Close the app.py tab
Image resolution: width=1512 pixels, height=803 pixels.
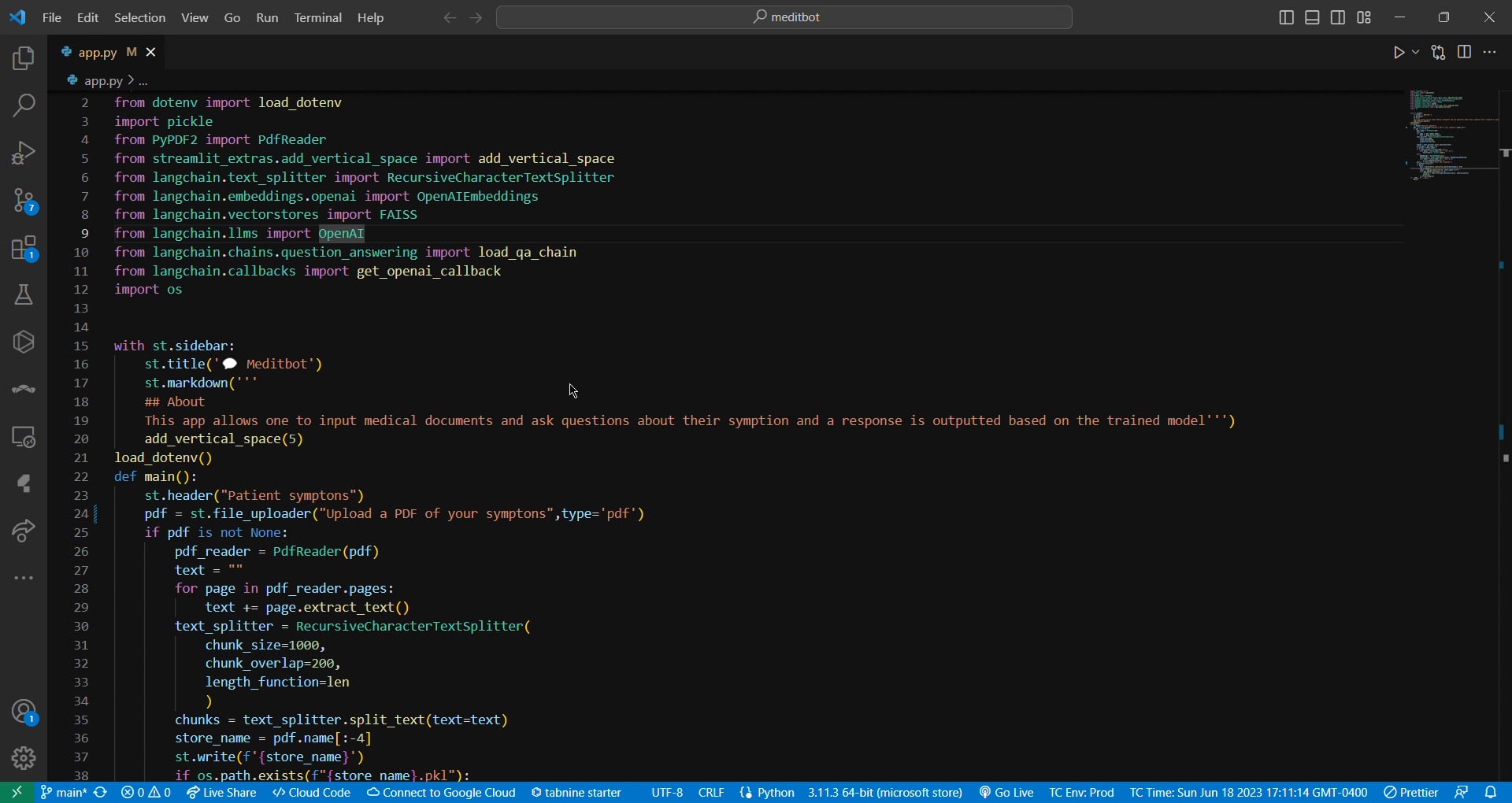pyautogui.click(x=151, y=53)
